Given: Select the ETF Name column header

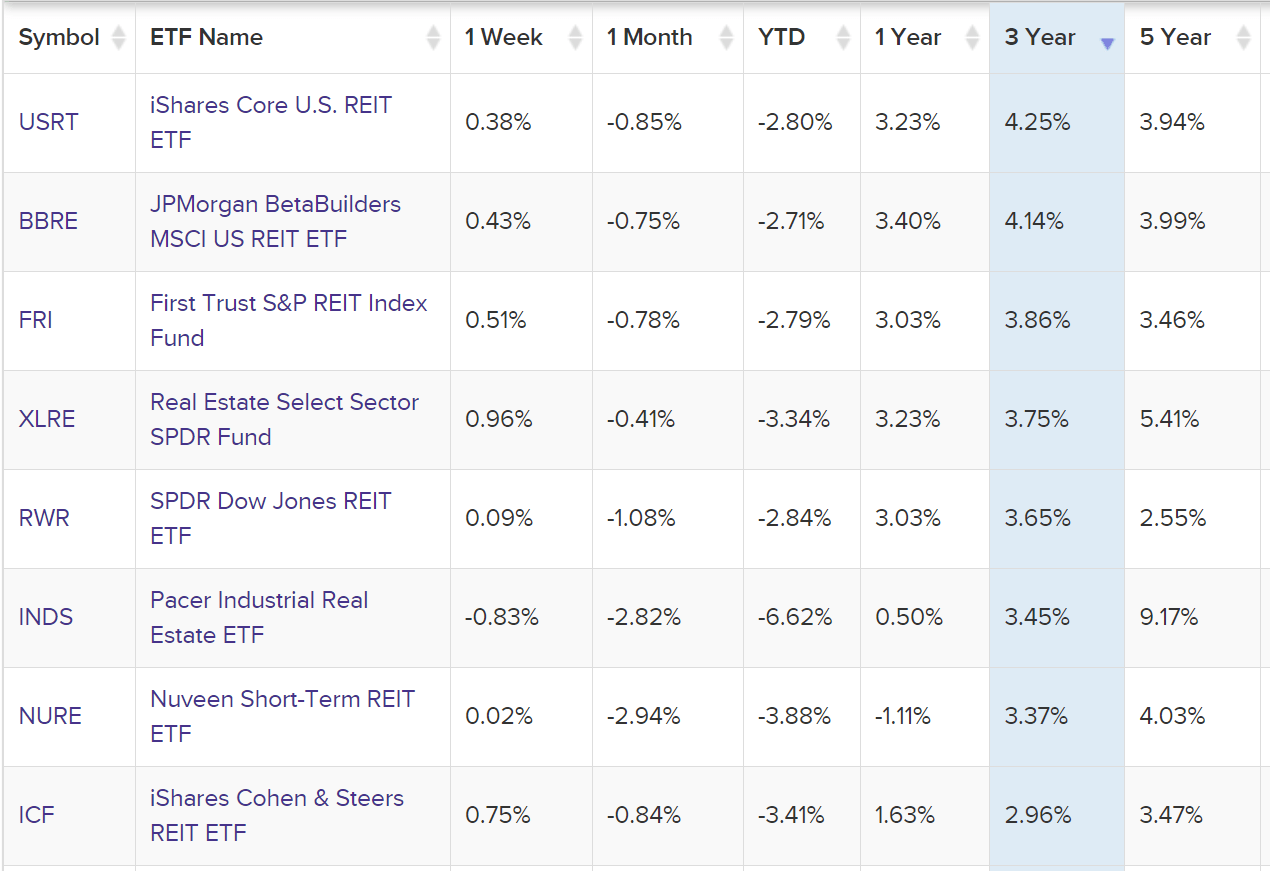Looking at the screenshot, I should pos(204,37).
